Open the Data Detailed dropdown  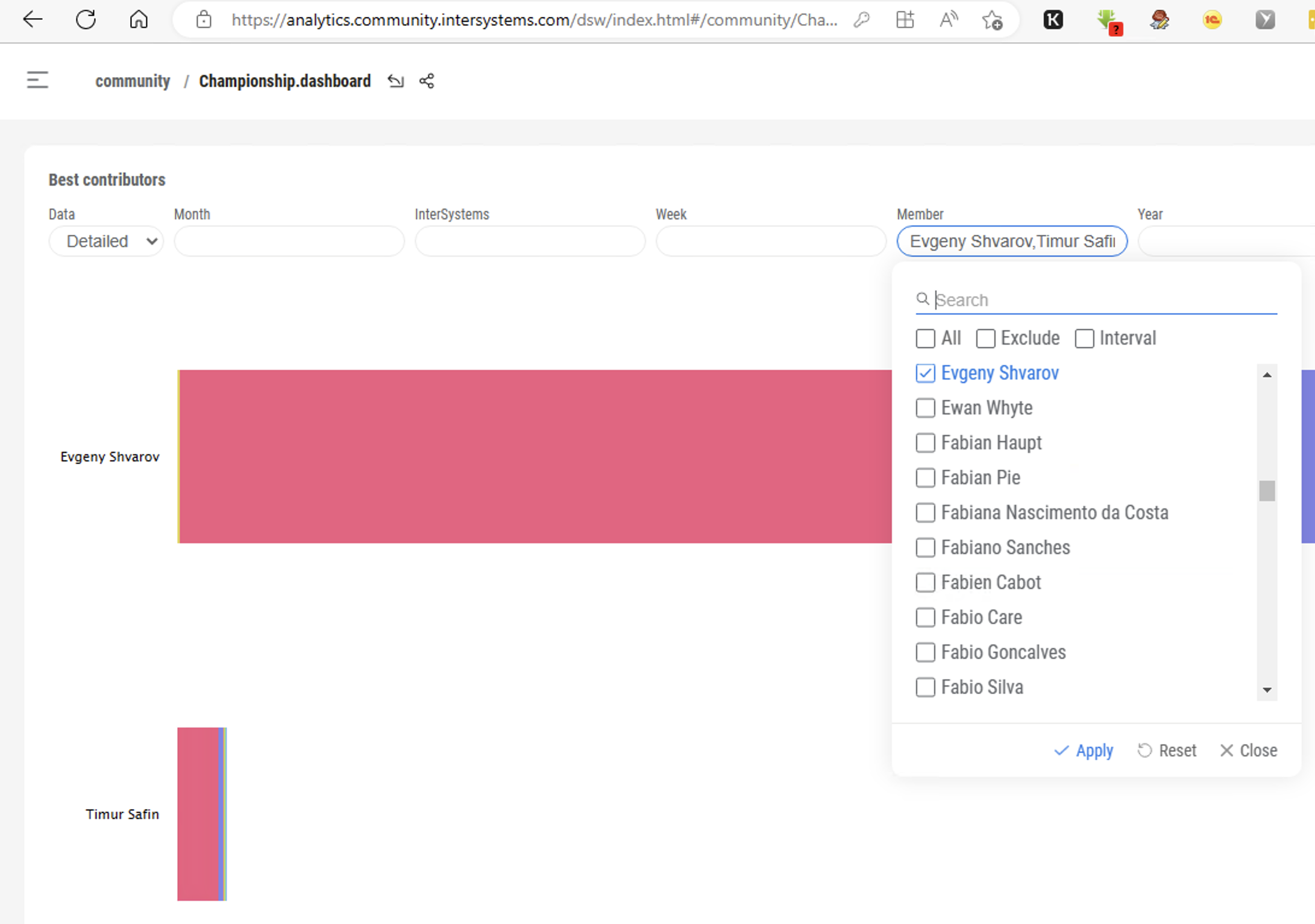(x=106, y=241)
